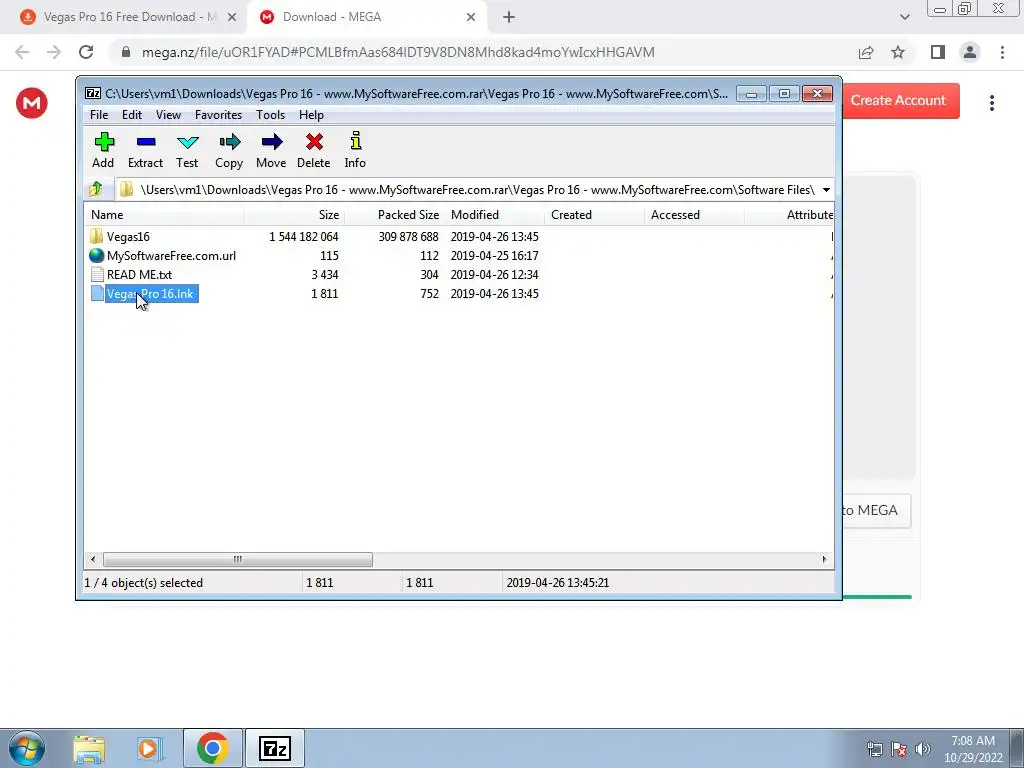
Task: Select the READ ME.txt file icon
Action: [97, 274]
